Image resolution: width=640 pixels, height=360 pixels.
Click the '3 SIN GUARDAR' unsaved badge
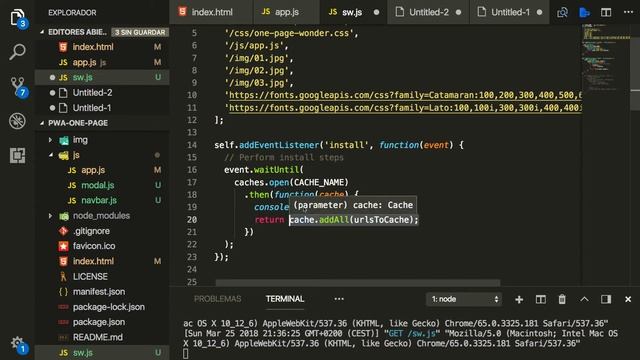140,32
